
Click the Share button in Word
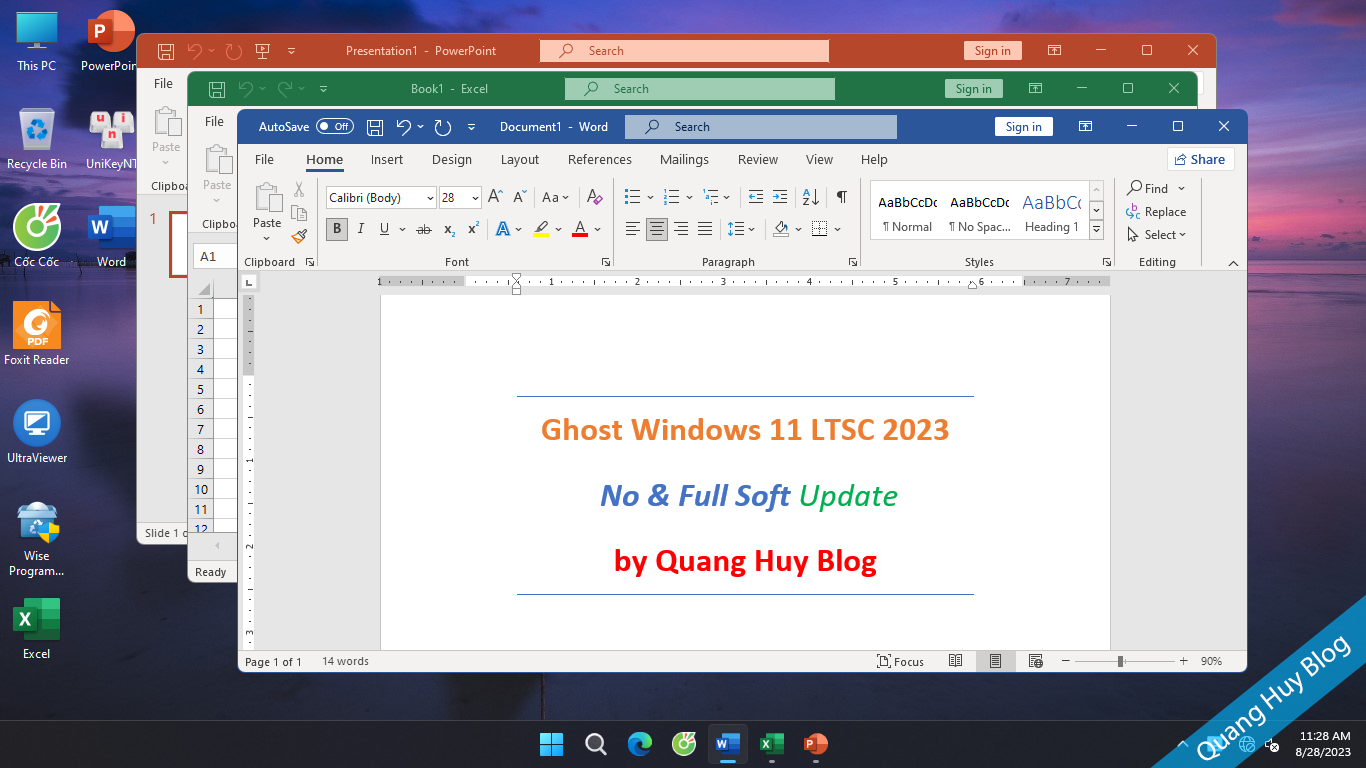coord(1200,159)
